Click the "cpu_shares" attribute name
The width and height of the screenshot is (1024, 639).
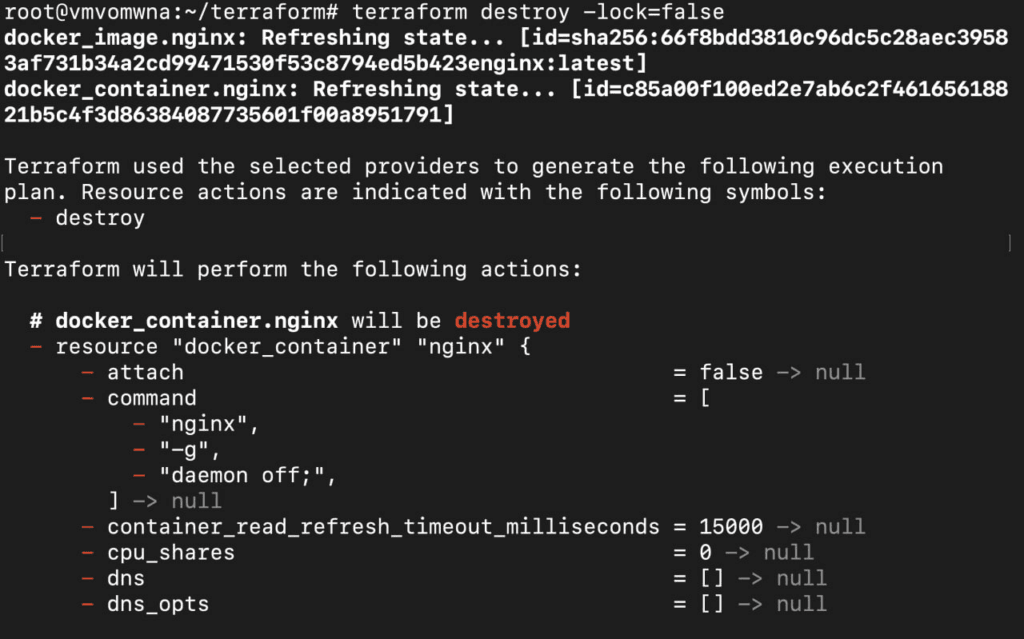pyautogui.click(x=170, y=553)
